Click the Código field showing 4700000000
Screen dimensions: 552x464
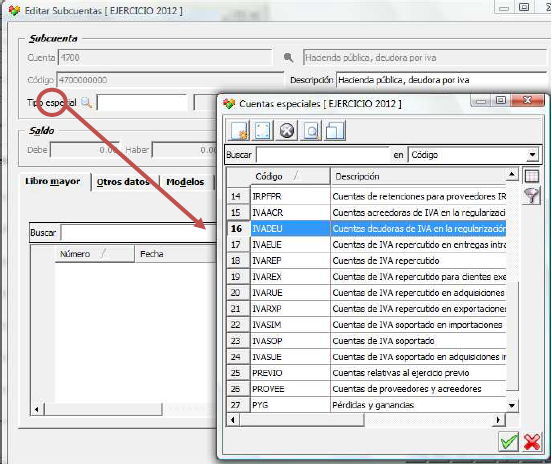(170, 80)
